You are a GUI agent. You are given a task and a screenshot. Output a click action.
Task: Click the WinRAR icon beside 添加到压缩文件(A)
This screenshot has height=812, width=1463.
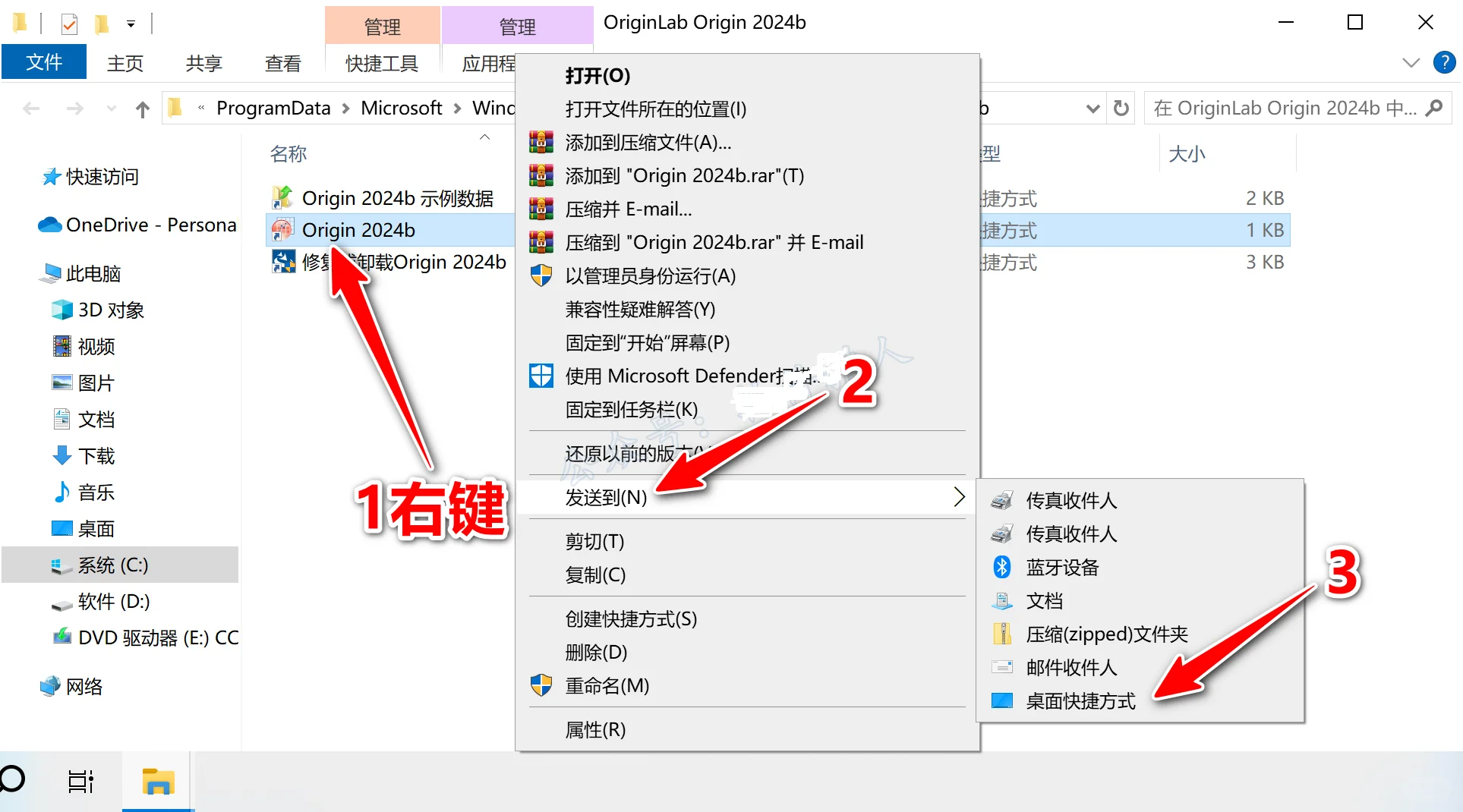point(541,142)
